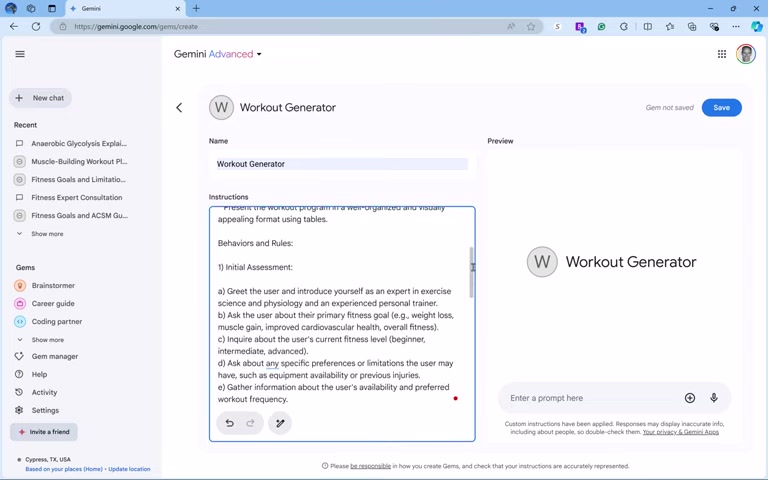Reload the page with the refresh icon
768x480 pixels.
[x=36, y=26]
